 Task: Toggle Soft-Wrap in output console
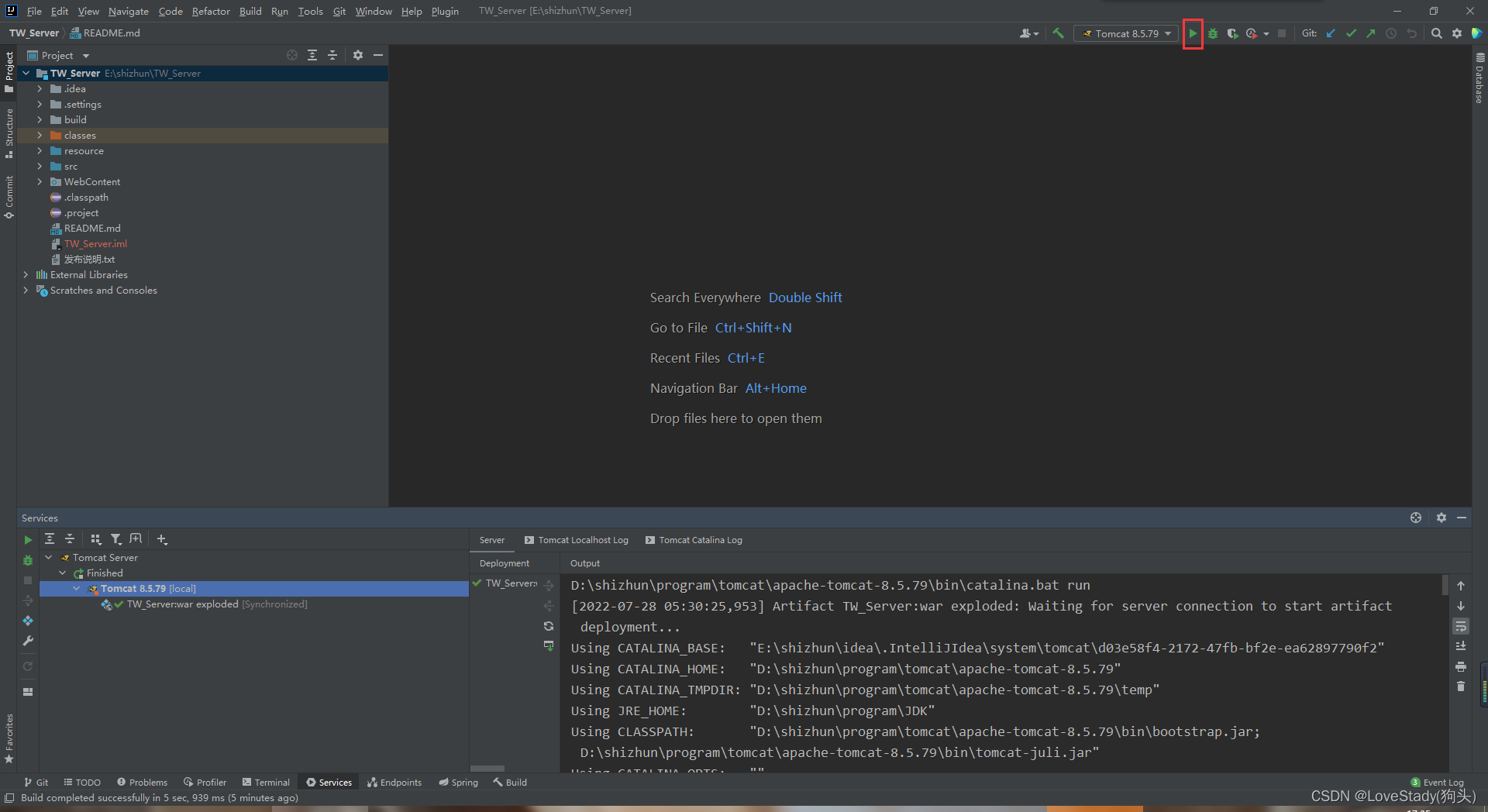(1461, 626)
